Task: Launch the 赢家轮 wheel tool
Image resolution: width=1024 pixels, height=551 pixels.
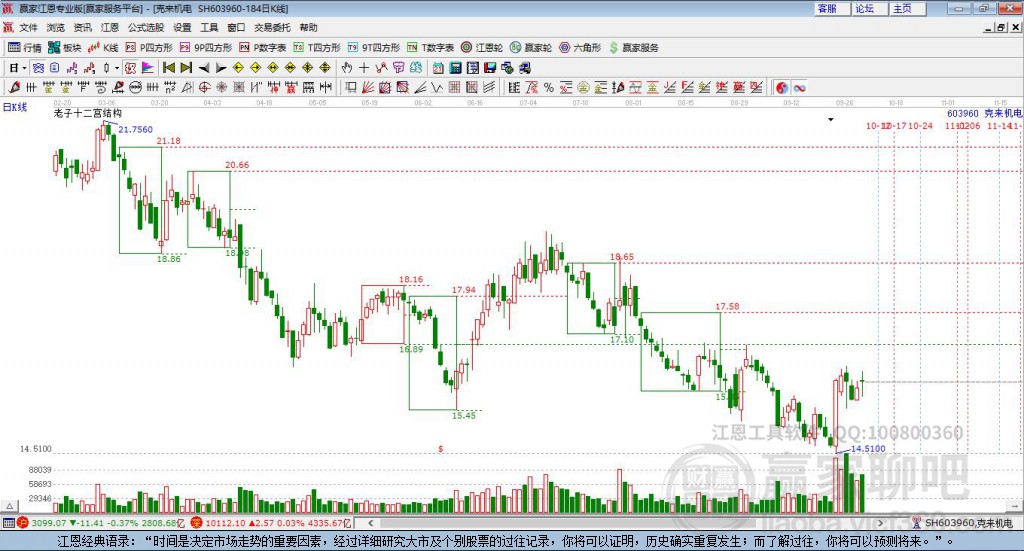Action: click(531, 48)
